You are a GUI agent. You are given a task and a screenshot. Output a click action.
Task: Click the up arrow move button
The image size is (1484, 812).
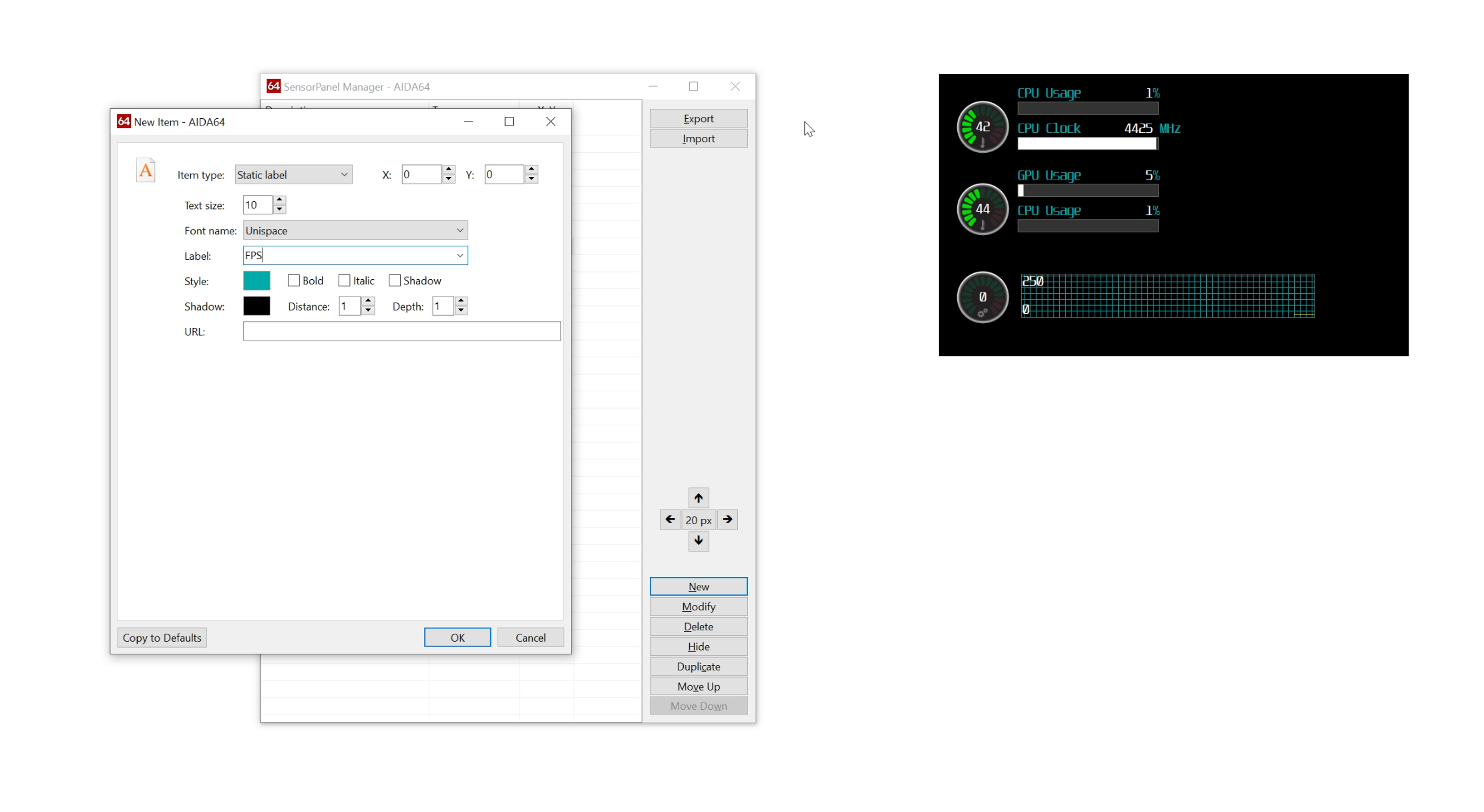click(x=698, y=497)
